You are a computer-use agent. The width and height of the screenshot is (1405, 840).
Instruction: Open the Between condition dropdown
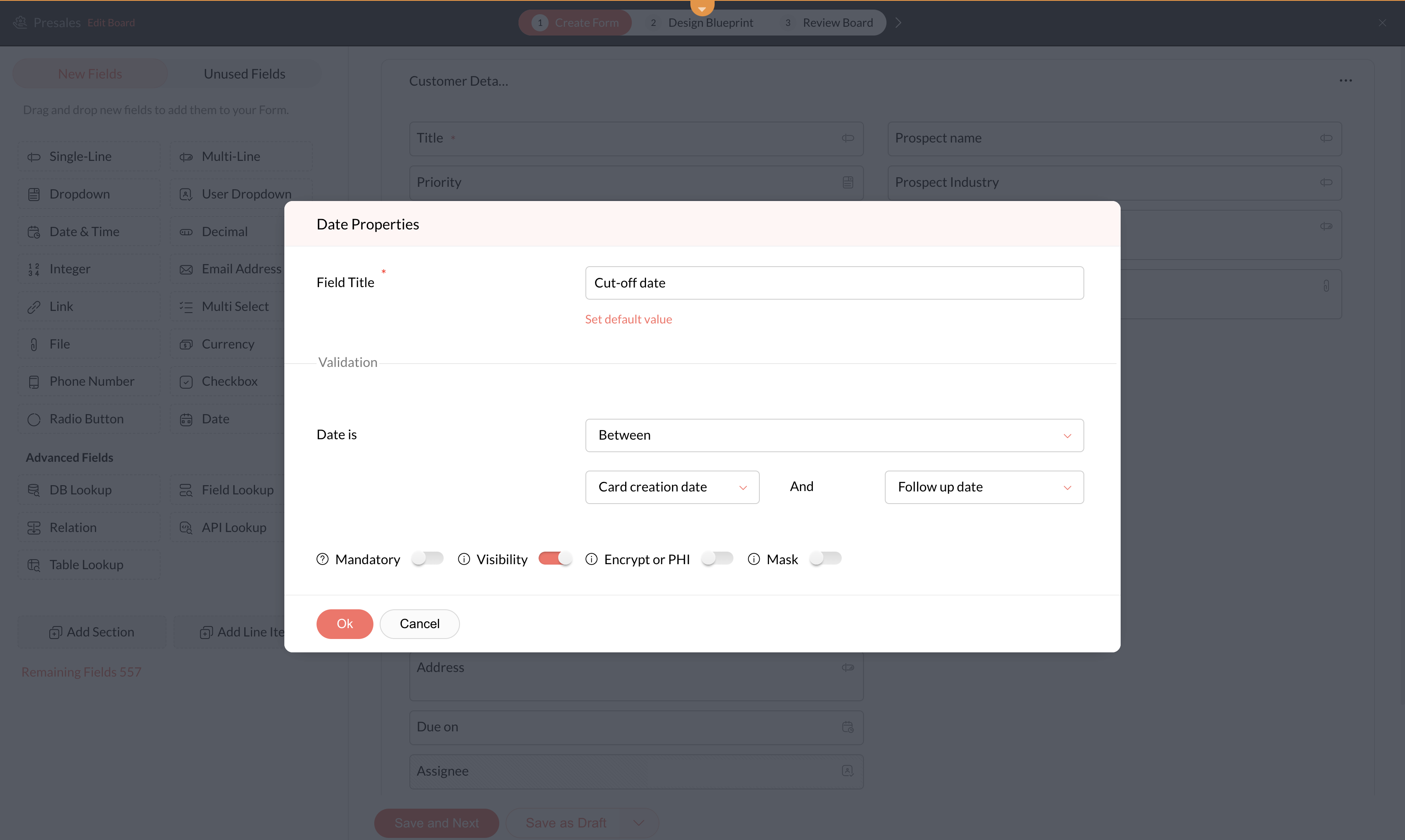[834, 435]
